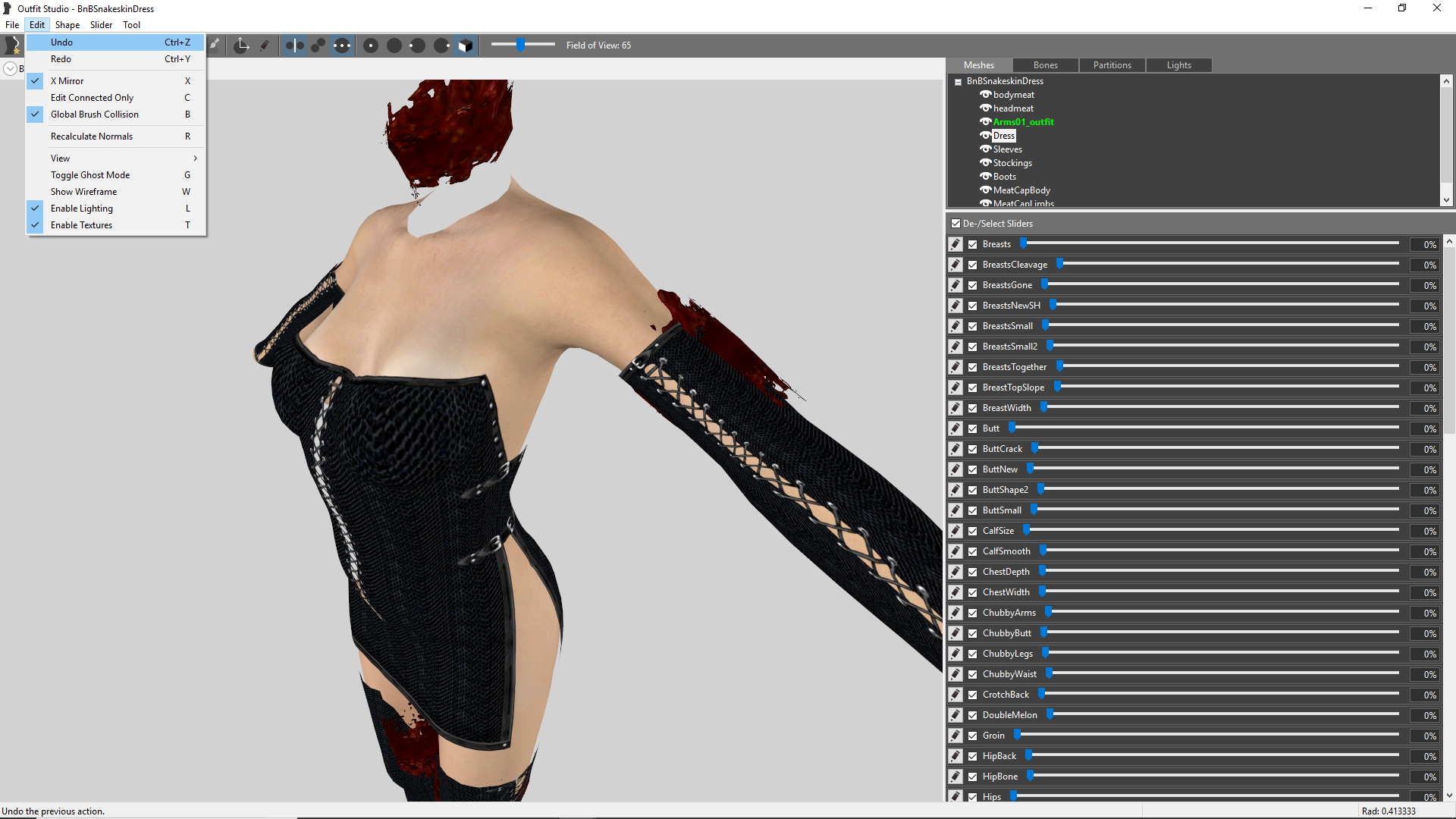Disable Enable Lighting in Edit menu

tap(115, 209)
